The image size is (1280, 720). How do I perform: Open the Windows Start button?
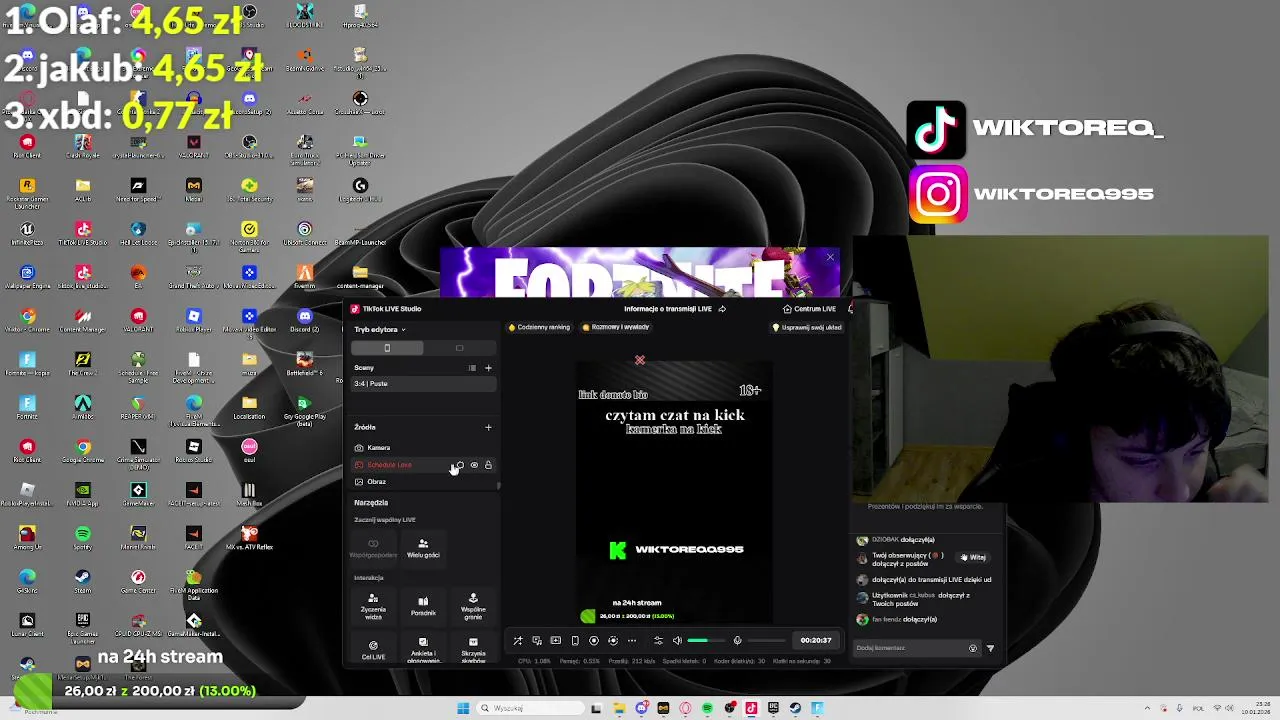463,708
